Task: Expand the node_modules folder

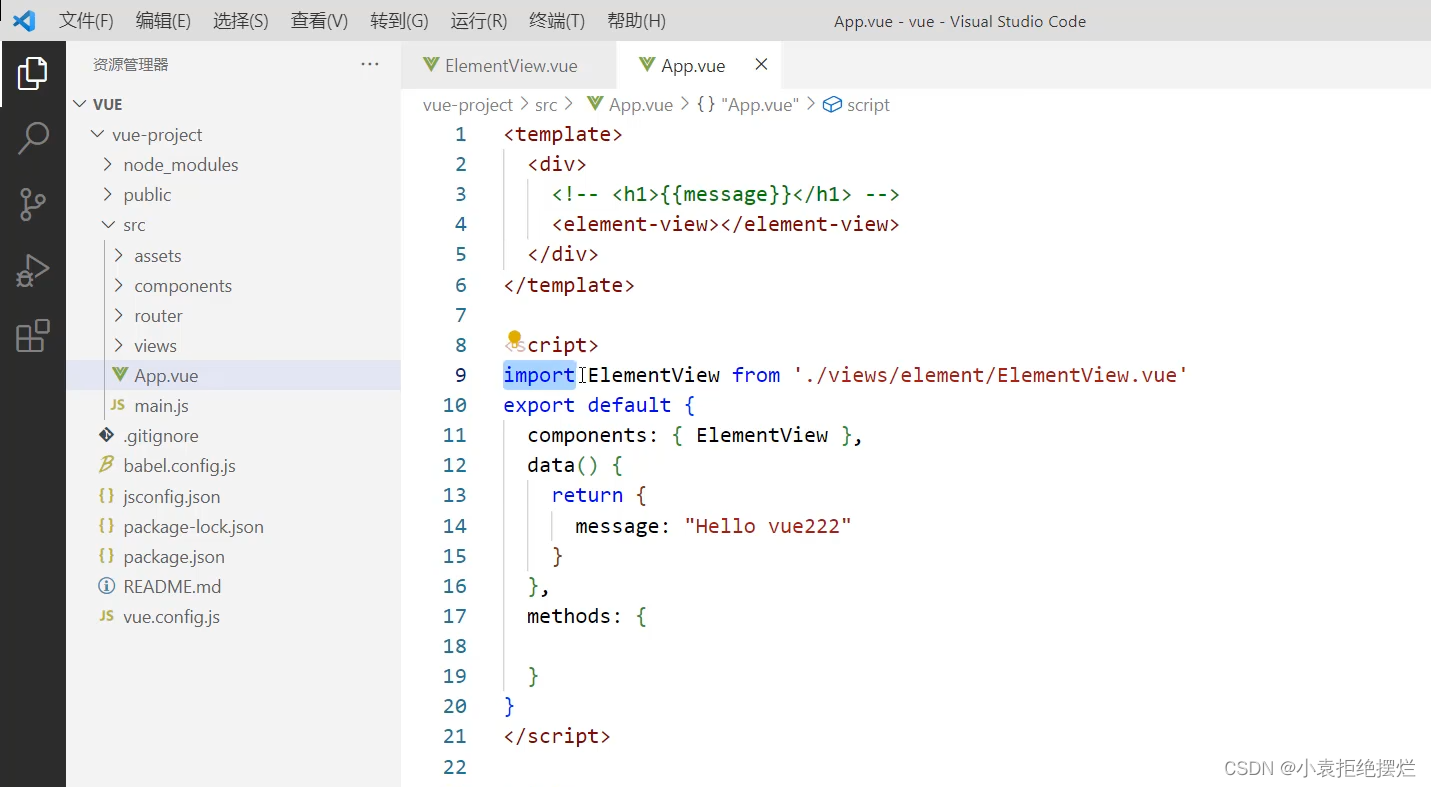Action: pyautogui.click(x=108, y=164)
